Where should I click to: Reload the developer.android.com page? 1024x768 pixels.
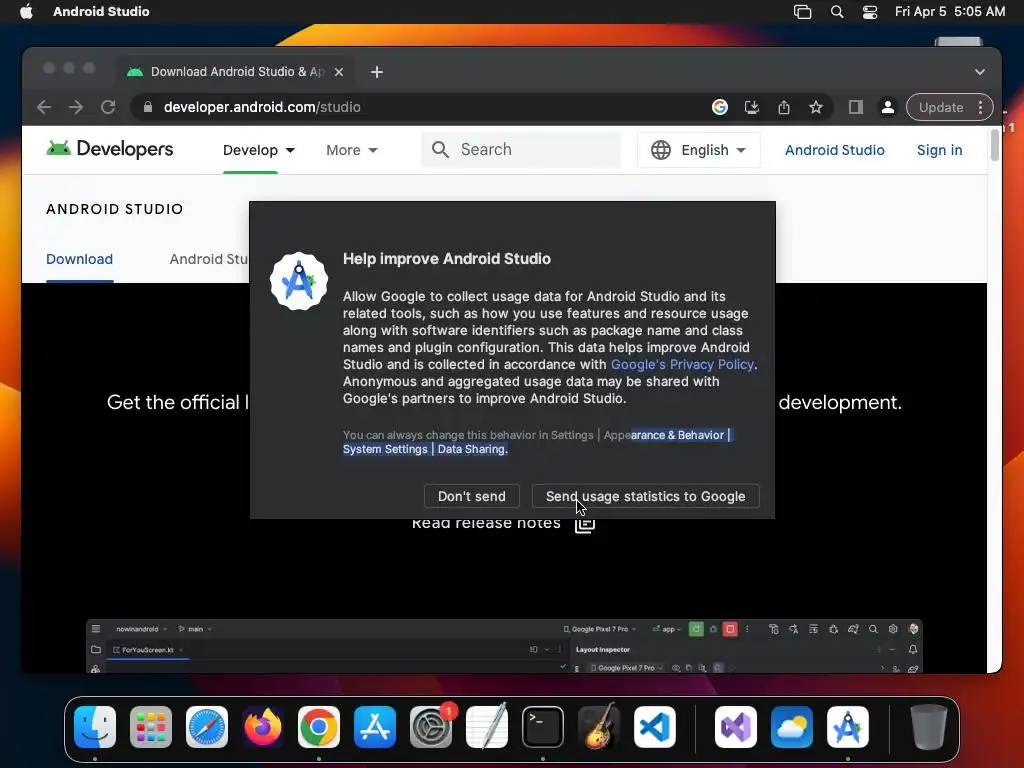pyautogui.click(x=108, y=107)
